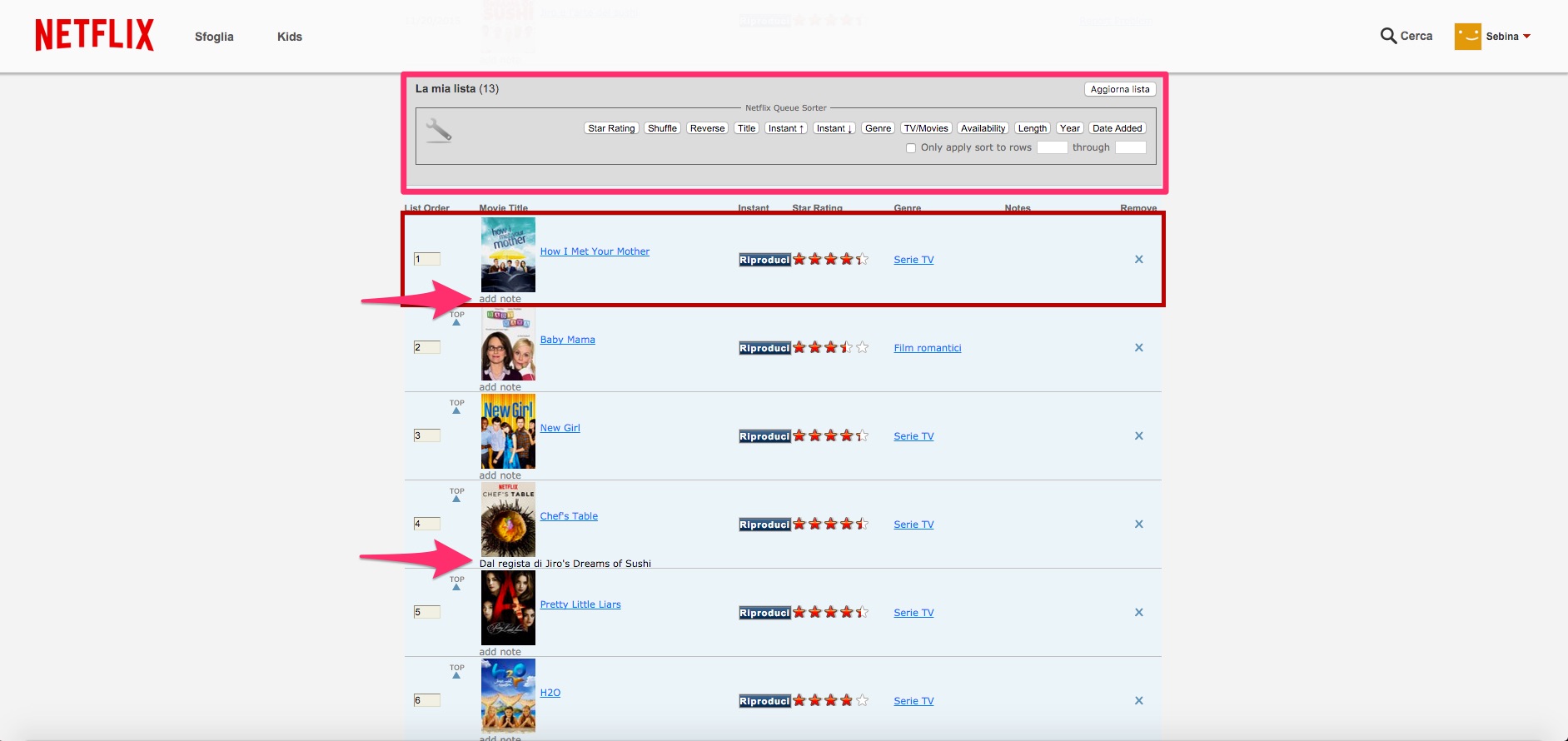Click the wrench settings icon
This screenshot has height=741, width=1568.
[438, 130]
